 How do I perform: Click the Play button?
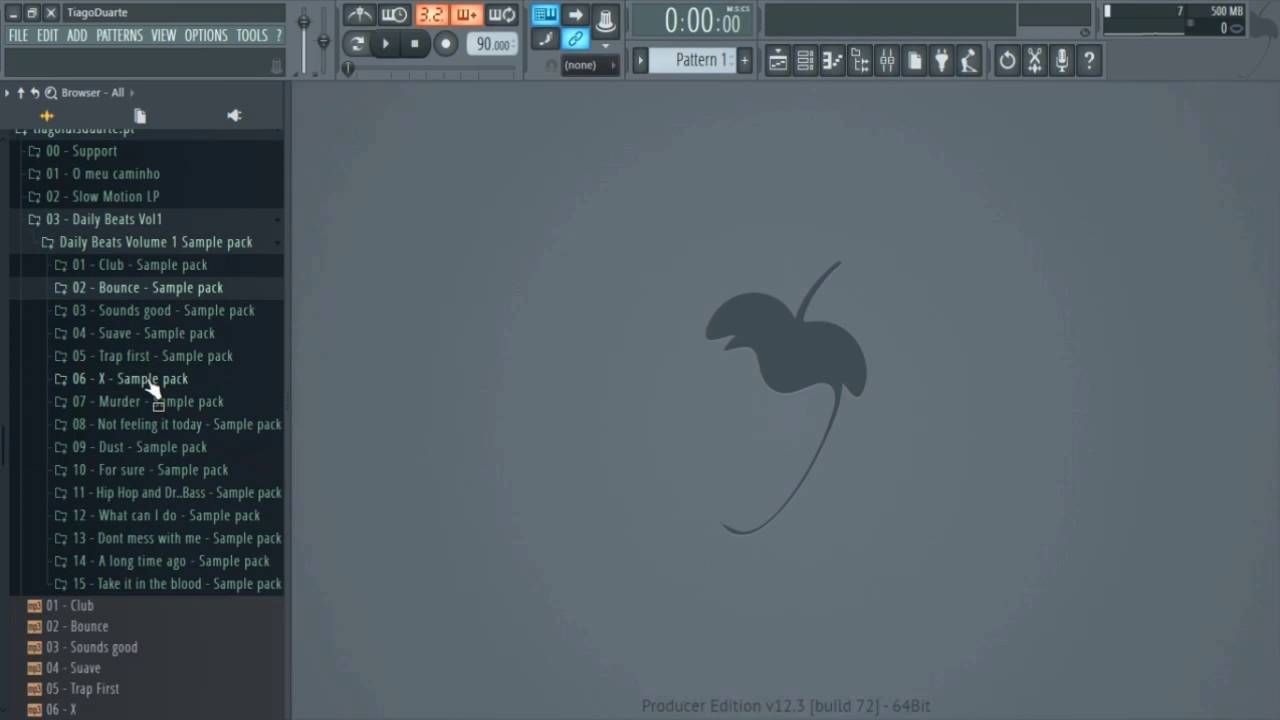385,43
